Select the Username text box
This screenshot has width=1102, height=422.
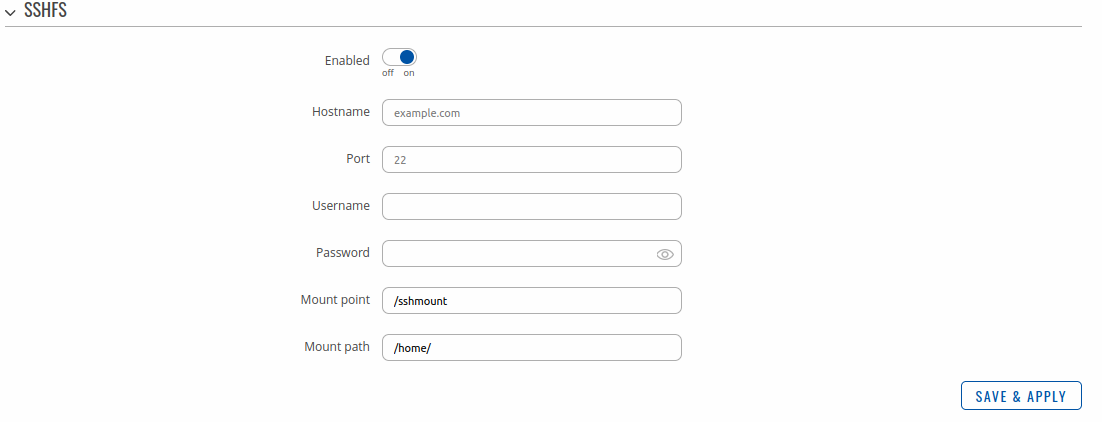(531, 206)
